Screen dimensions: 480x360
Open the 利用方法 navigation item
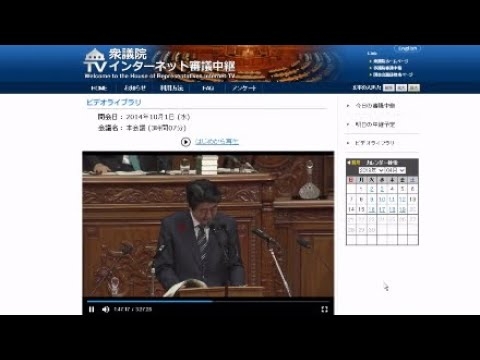pyautogui.click(x=172, y=88)
